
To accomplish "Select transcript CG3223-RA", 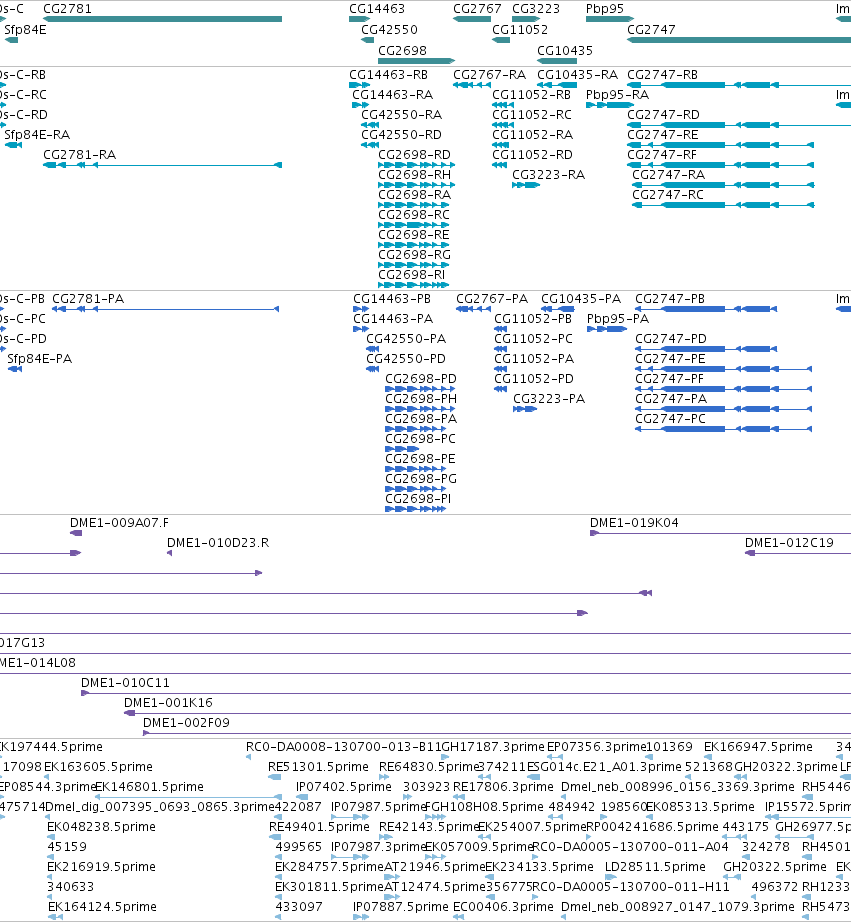I will 548,175.
